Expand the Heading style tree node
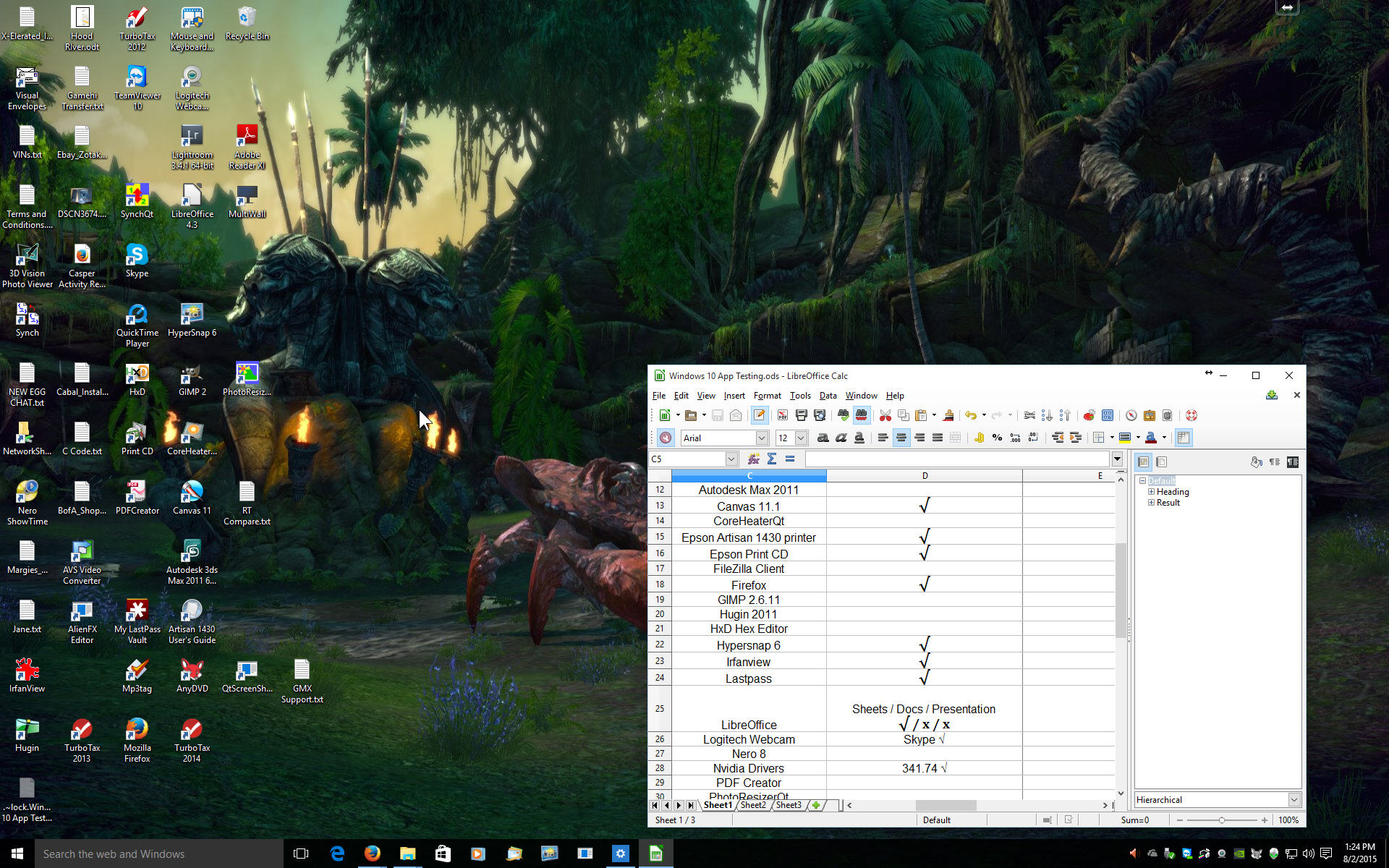The image size is (1389, 868). click(x=1151, y=492)
